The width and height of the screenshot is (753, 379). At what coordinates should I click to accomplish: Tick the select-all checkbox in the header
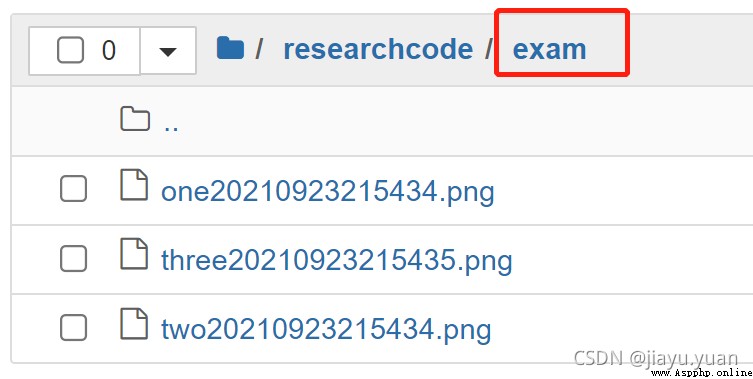[x=70, y=50]
